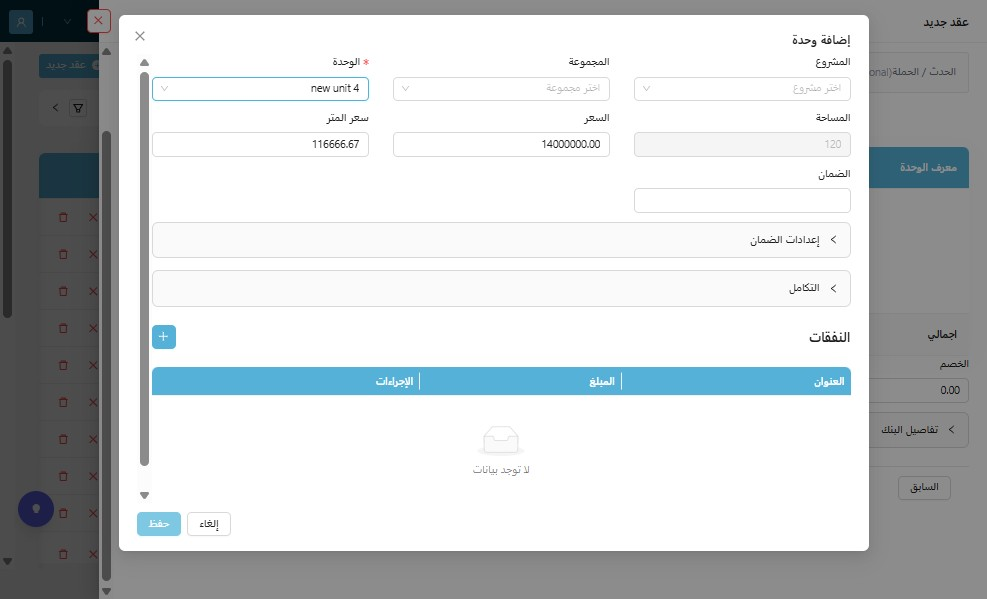This screenshot has width=987, height=599.
Task: Open the المجموعة group dropdown
Action: (x=501, y=89)
